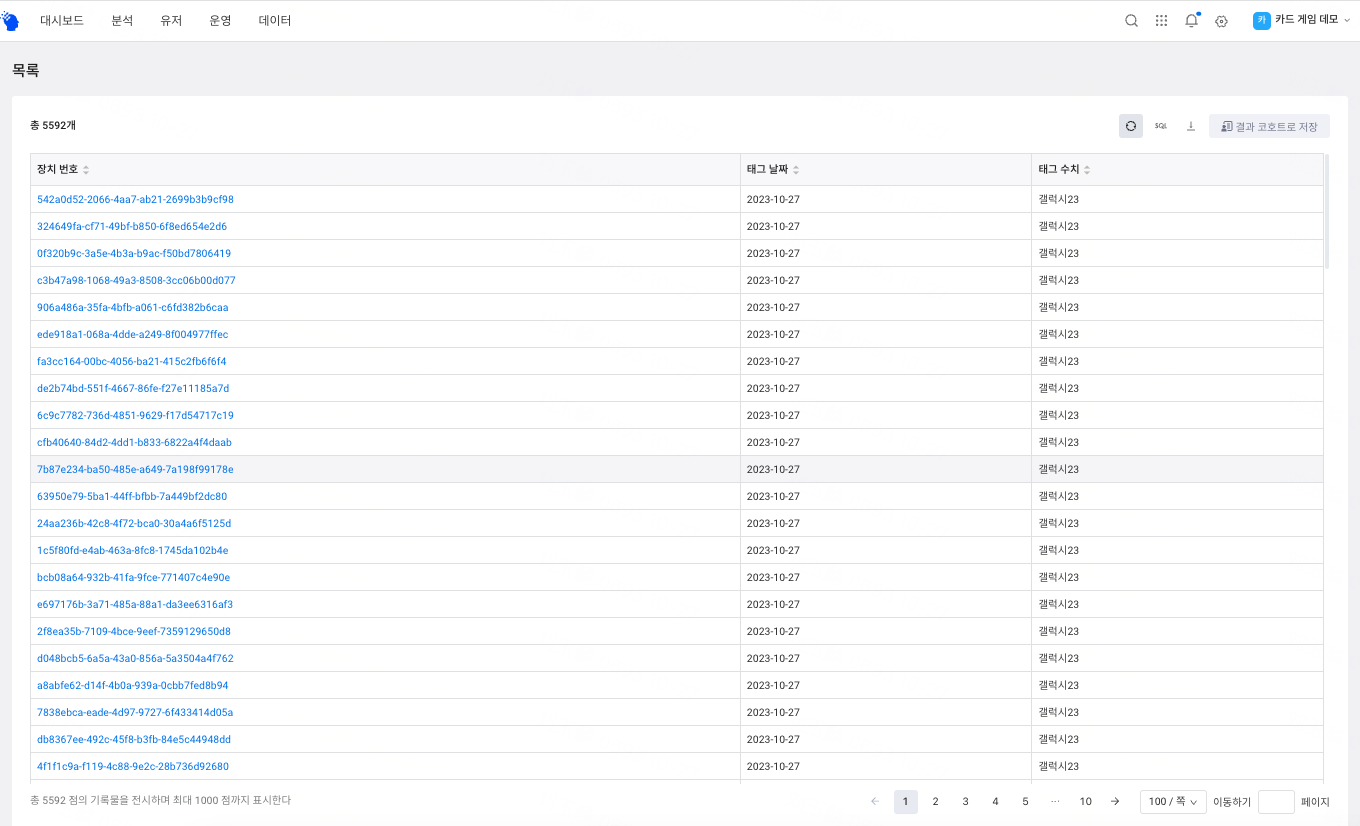This screenshot has height=826, width=1360.
Task: Open device 1c5f80fd-e4ab-463a-8fc8-1745da102b4e
Action: [x=132, y=550]
